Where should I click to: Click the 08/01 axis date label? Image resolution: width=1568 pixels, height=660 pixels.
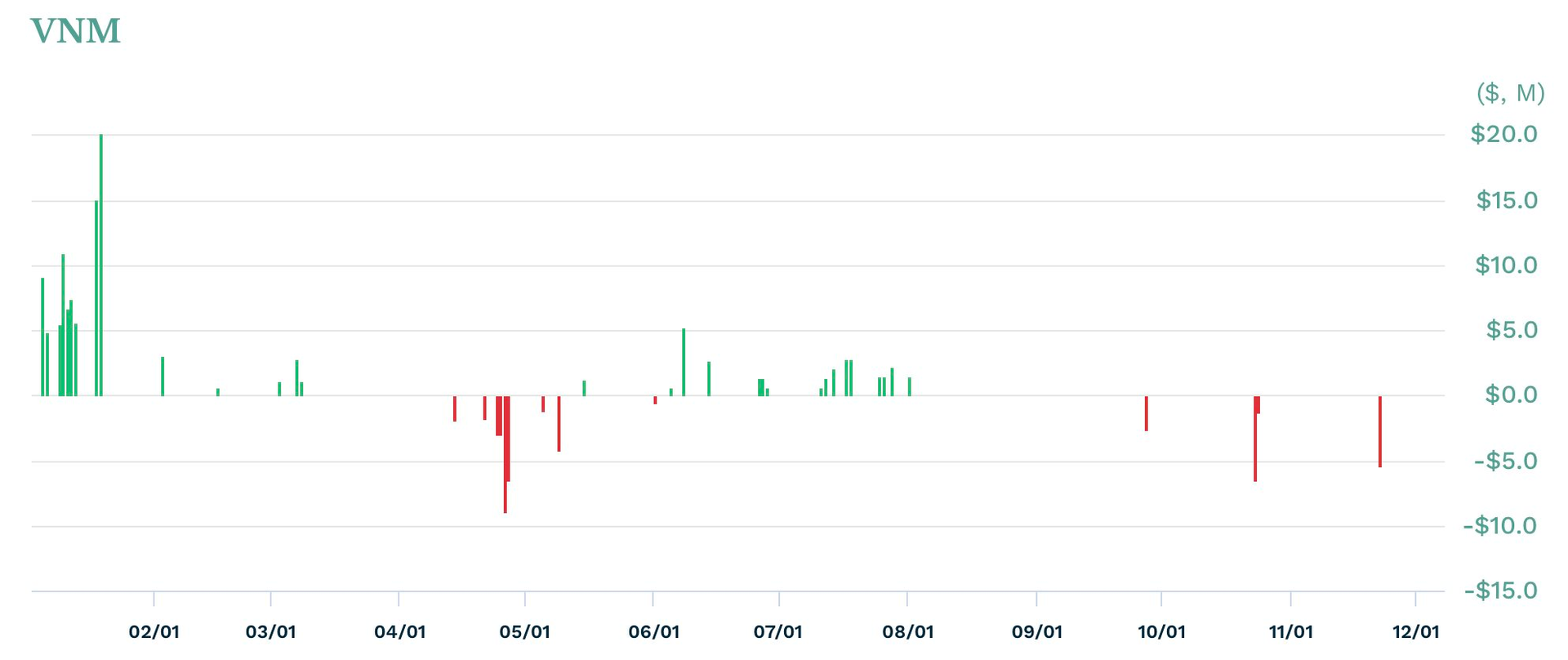point(908,632)
